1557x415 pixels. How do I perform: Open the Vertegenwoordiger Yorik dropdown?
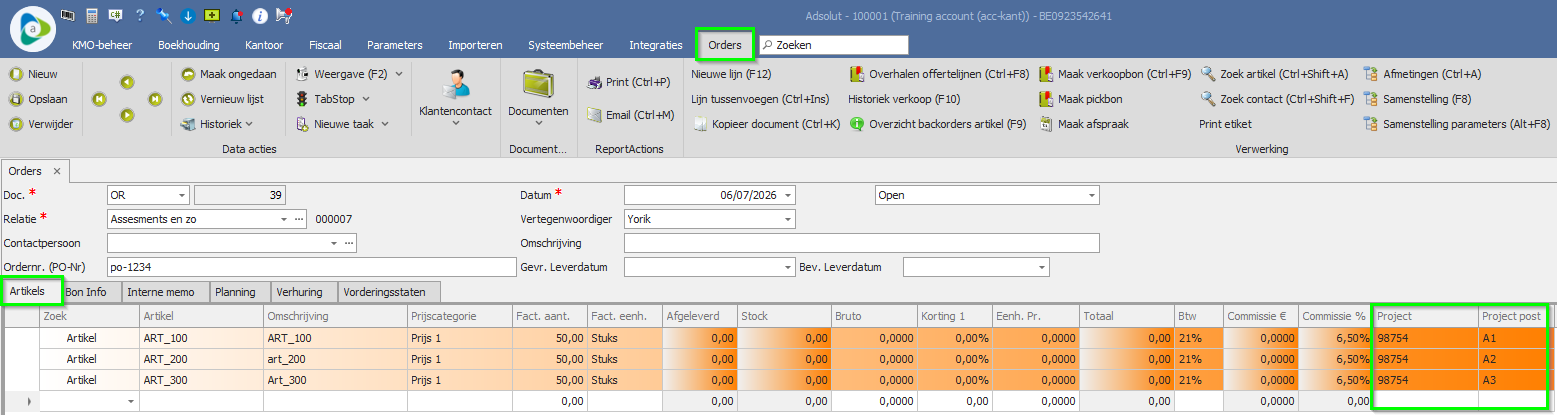(788, 219)
